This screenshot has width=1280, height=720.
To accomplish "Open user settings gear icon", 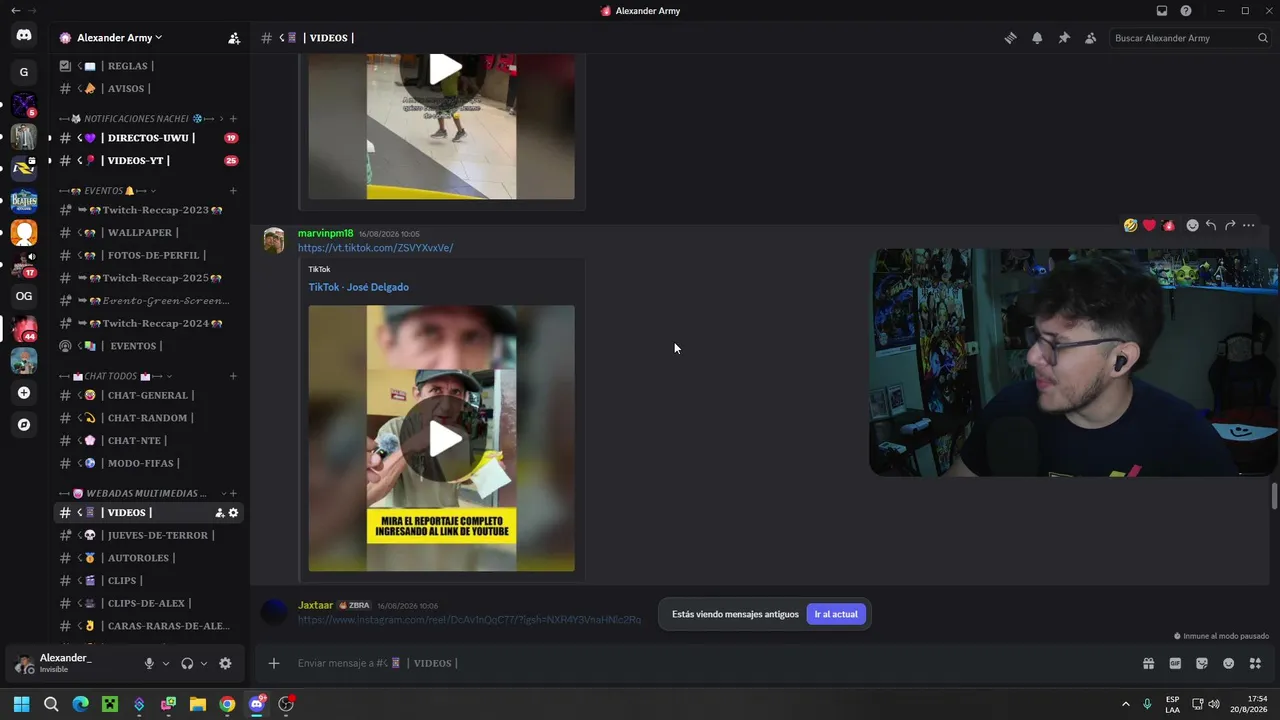I will pyautogui.click(x=225, y=663).
